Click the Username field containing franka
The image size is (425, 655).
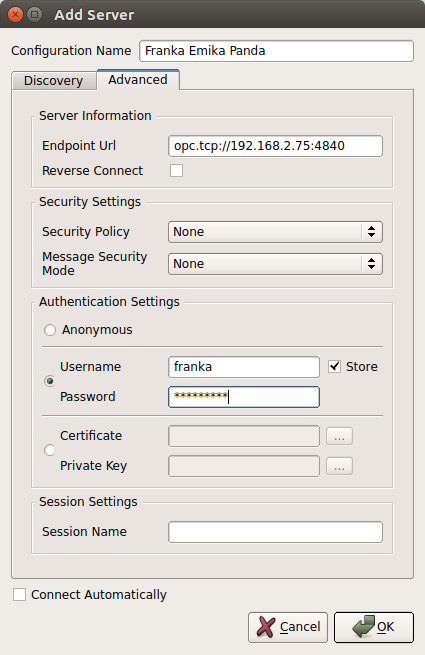point(244,367)
